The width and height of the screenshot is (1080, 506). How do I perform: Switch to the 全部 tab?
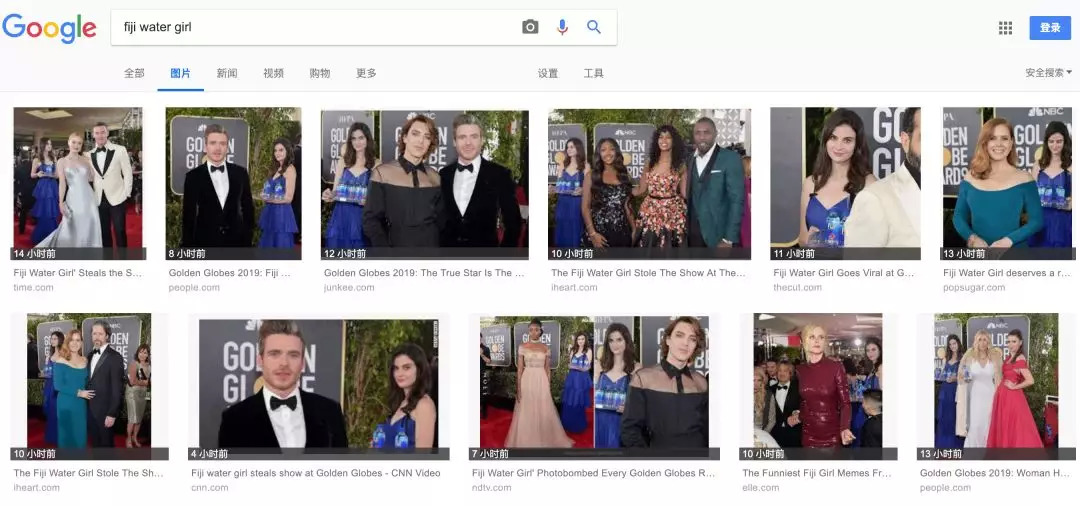coord(134,73)
